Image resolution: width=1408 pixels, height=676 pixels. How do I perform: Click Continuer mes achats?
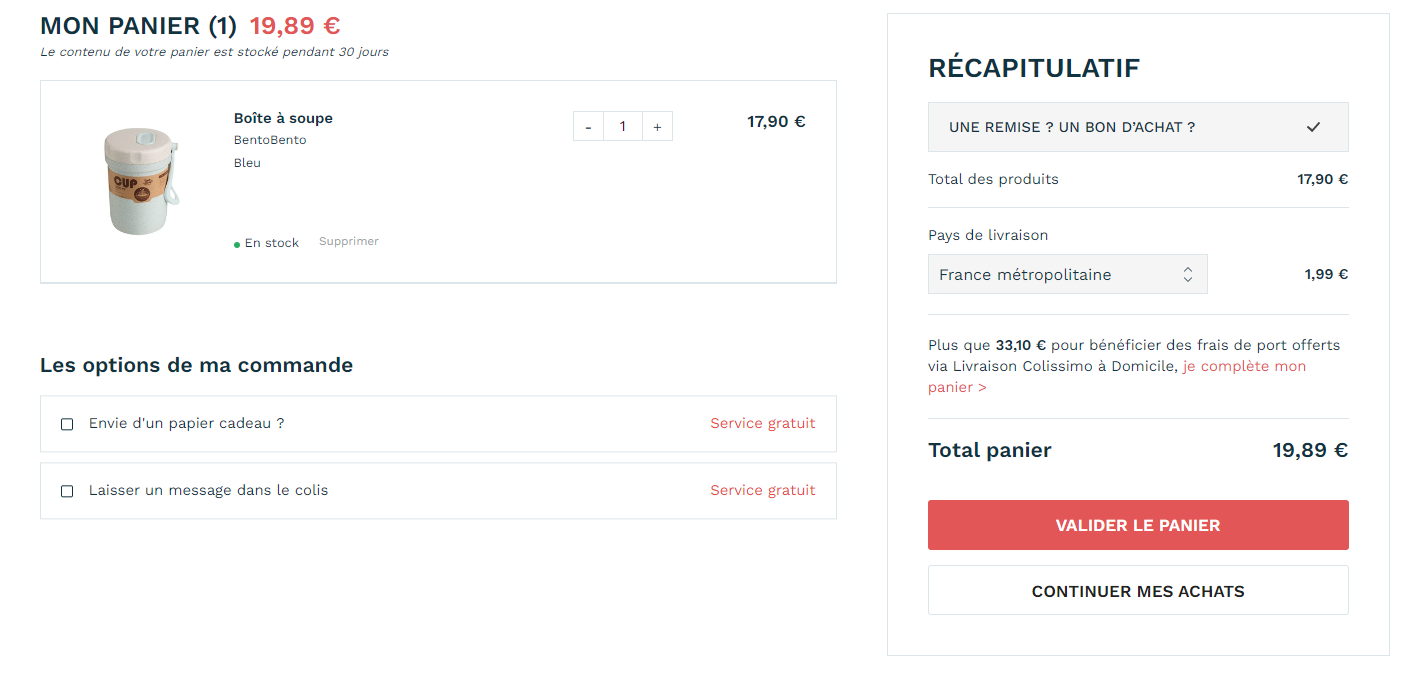1138,591
